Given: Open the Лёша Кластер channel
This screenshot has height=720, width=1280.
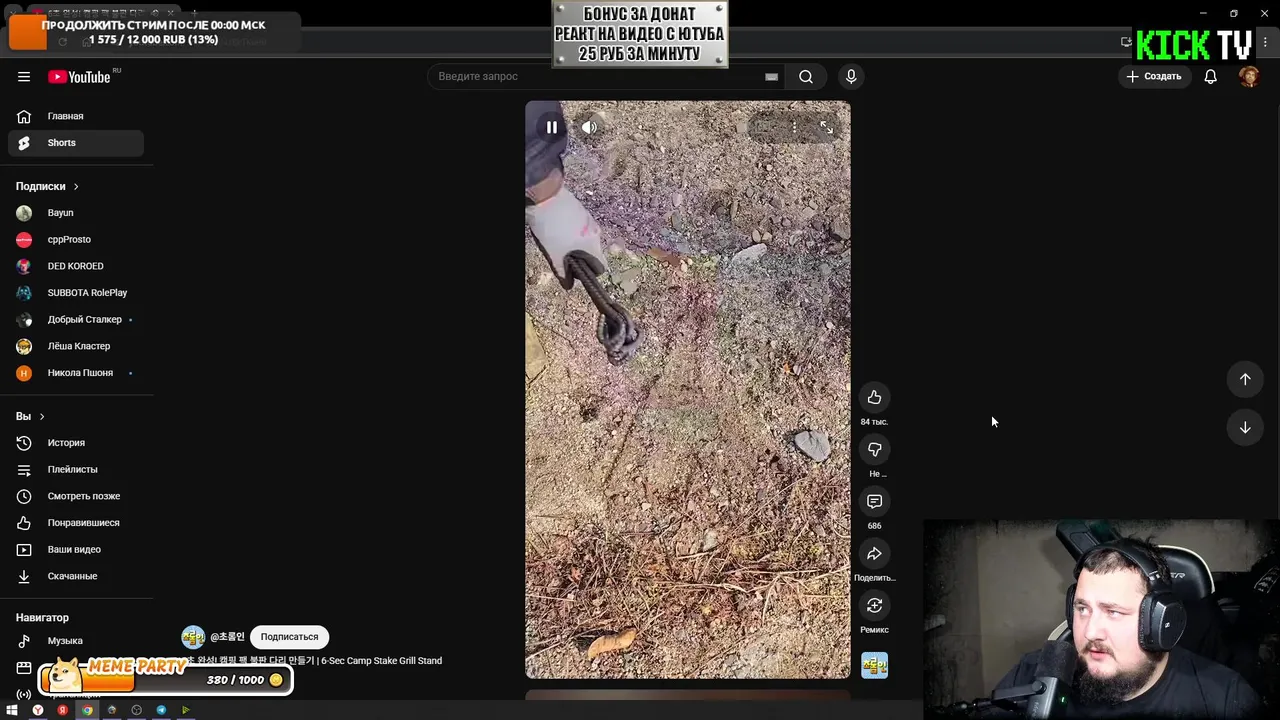Looking at the screenshot, I should click(x=76, y=346).
